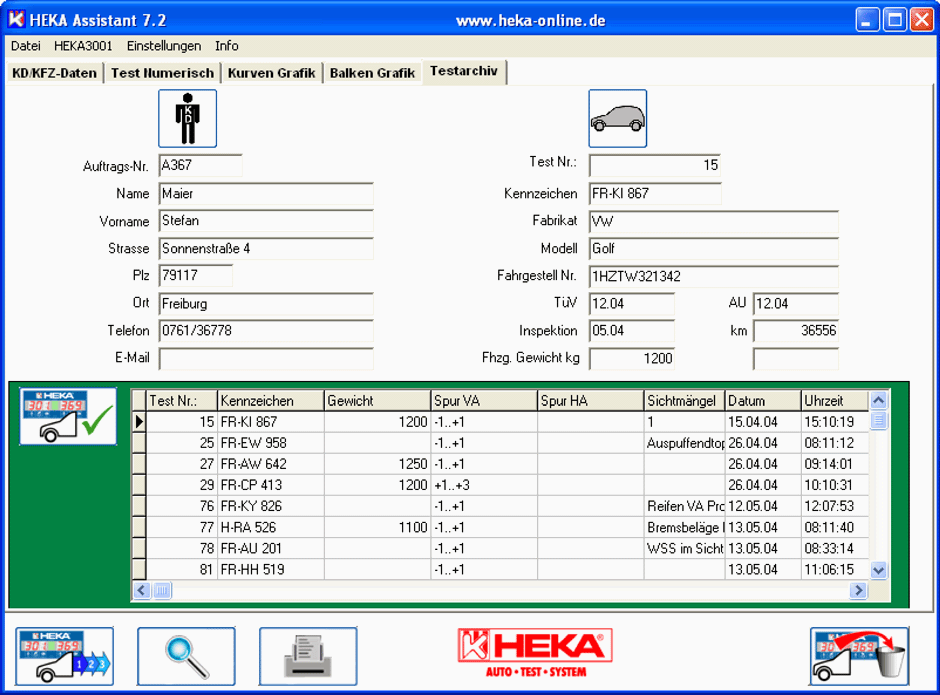Click the Fahrgestell Nr. input field
The height and width of the screenshot is (695, 940).
(x=713, y=276)
